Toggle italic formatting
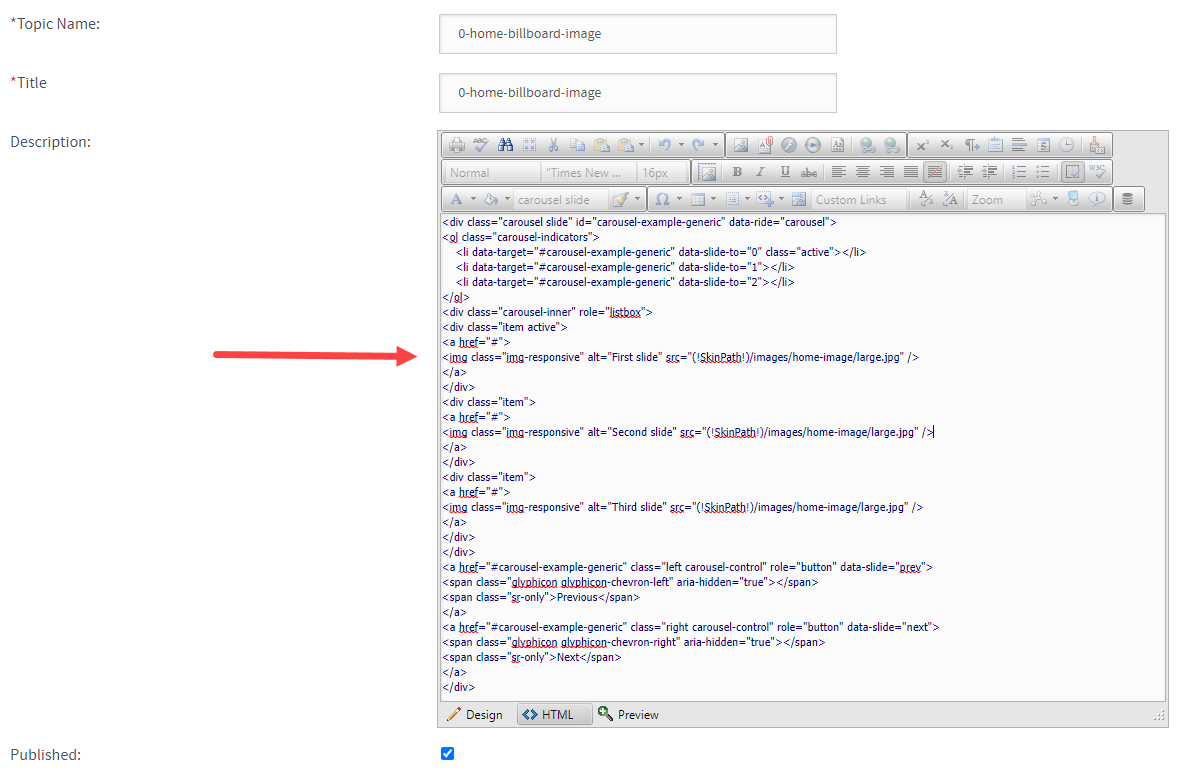 [x=760, y=171]
